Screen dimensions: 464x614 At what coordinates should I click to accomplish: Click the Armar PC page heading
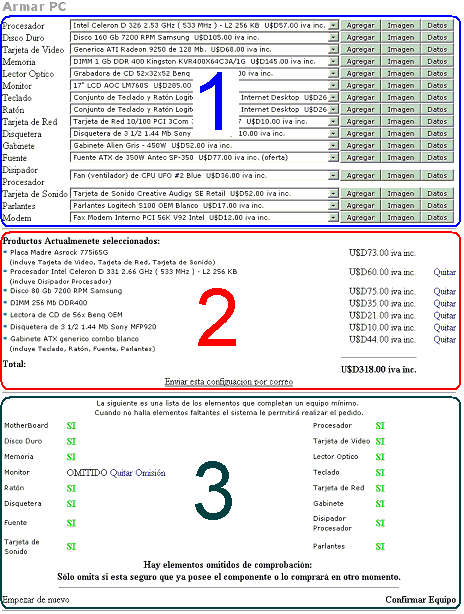[34, 7]
